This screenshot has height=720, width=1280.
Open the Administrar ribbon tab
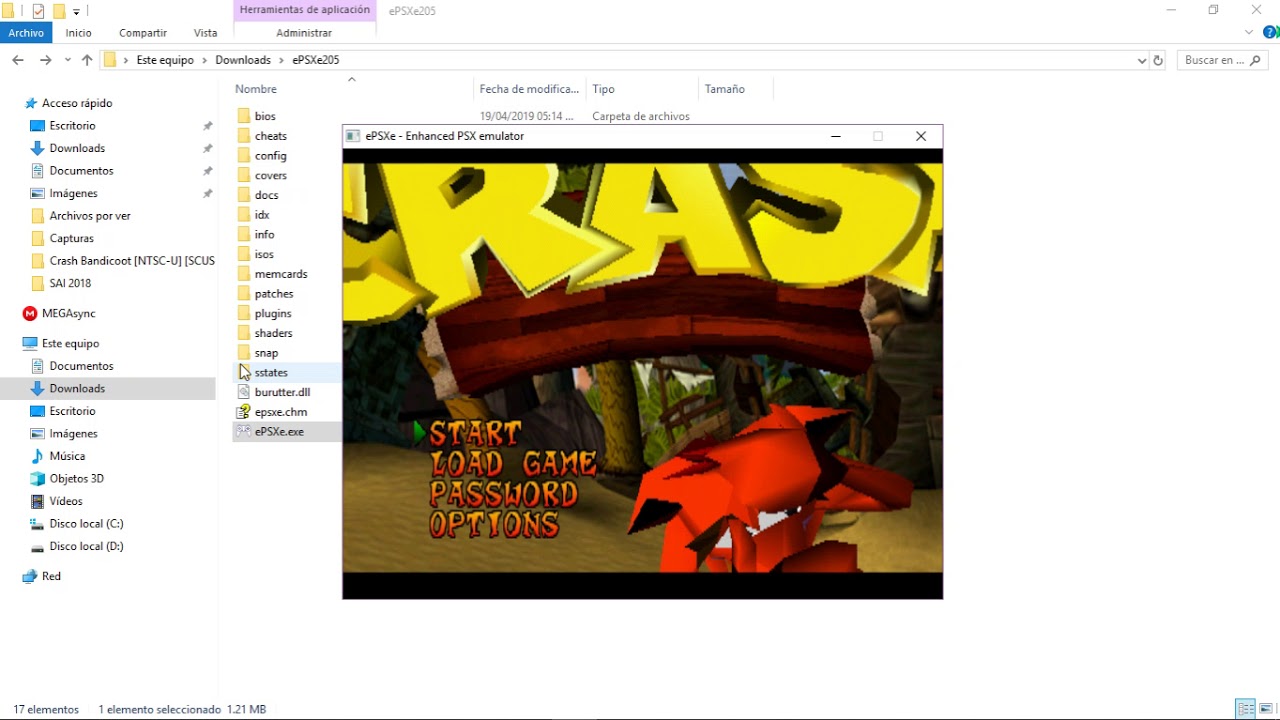[x=304, y=33]
